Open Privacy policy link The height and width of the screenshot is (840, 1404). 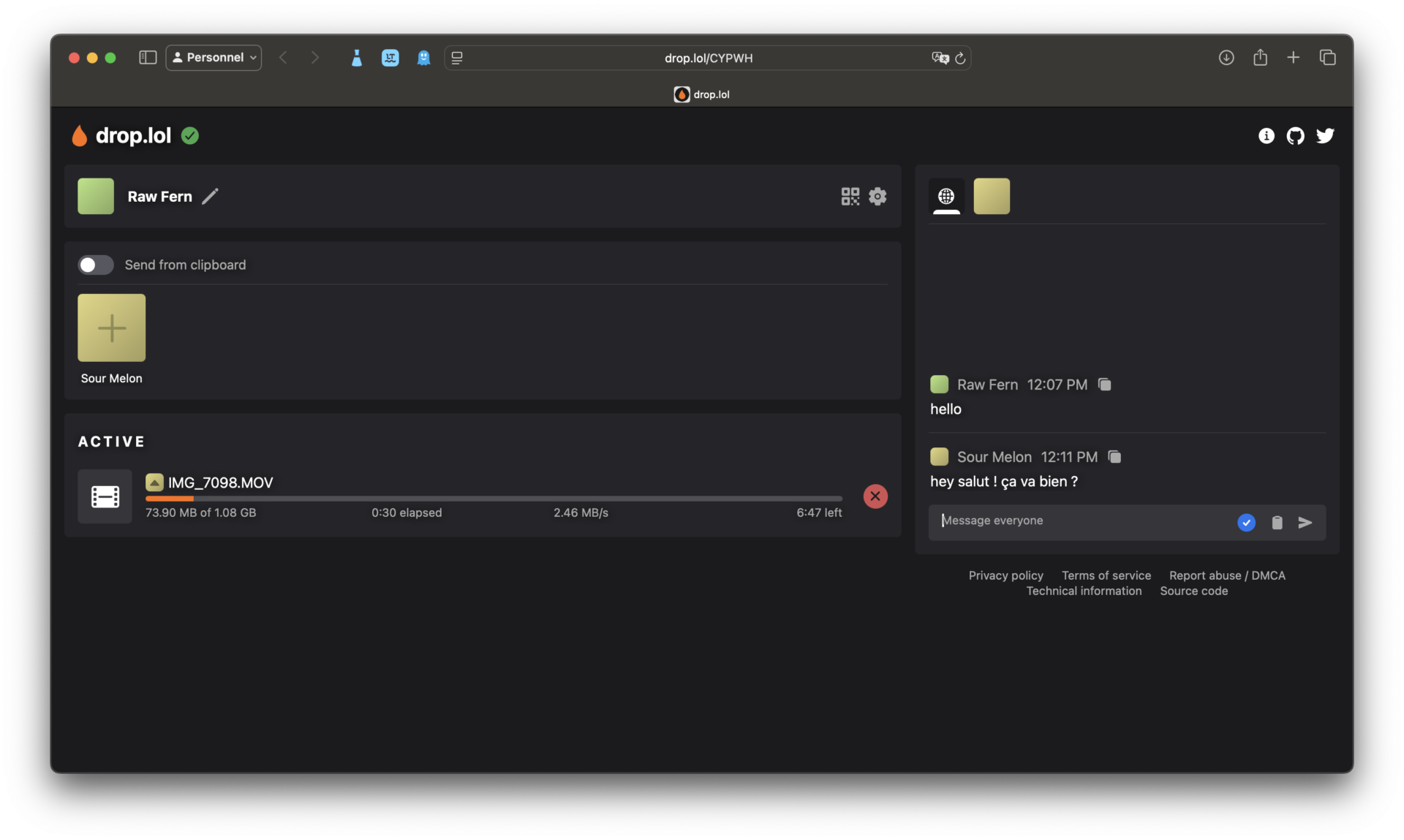point(1005,575)
